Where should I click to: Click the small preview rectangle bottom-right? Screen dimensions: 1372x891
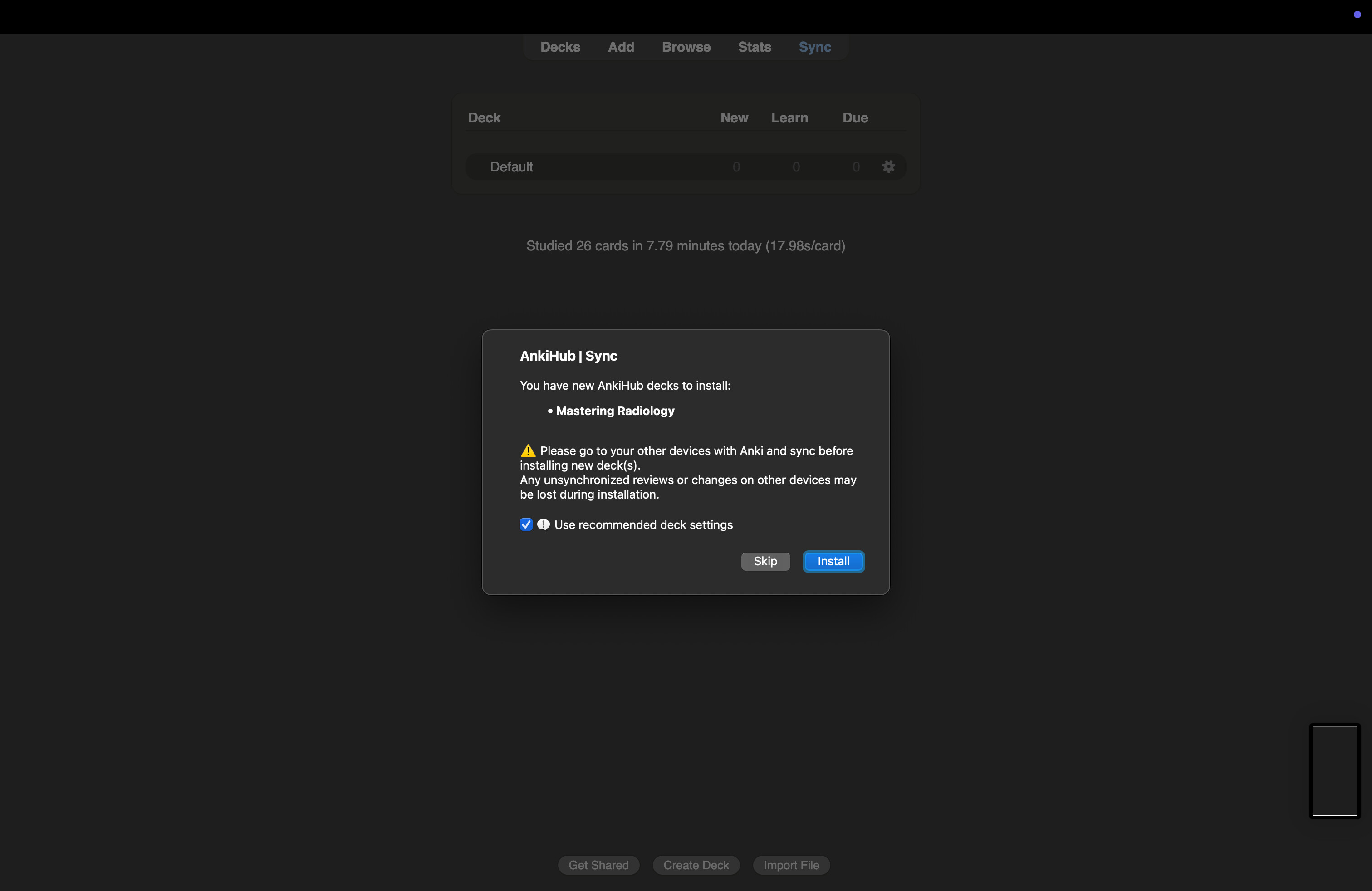coord(1334,770)
